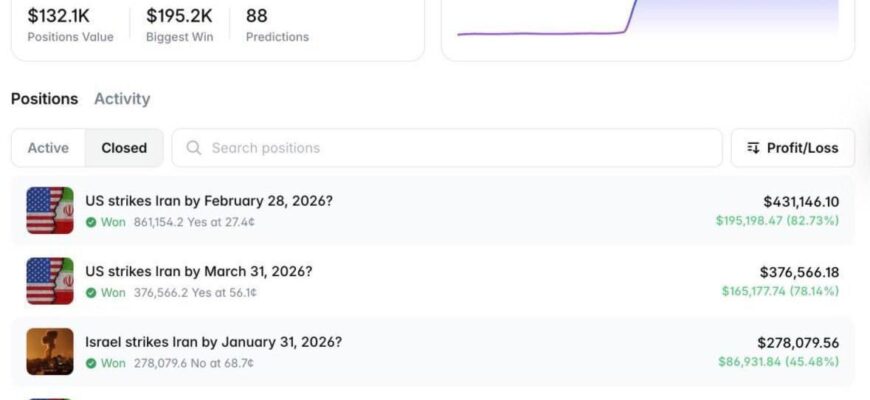Switch to the Active positions toggle

(x=48, y=148)
